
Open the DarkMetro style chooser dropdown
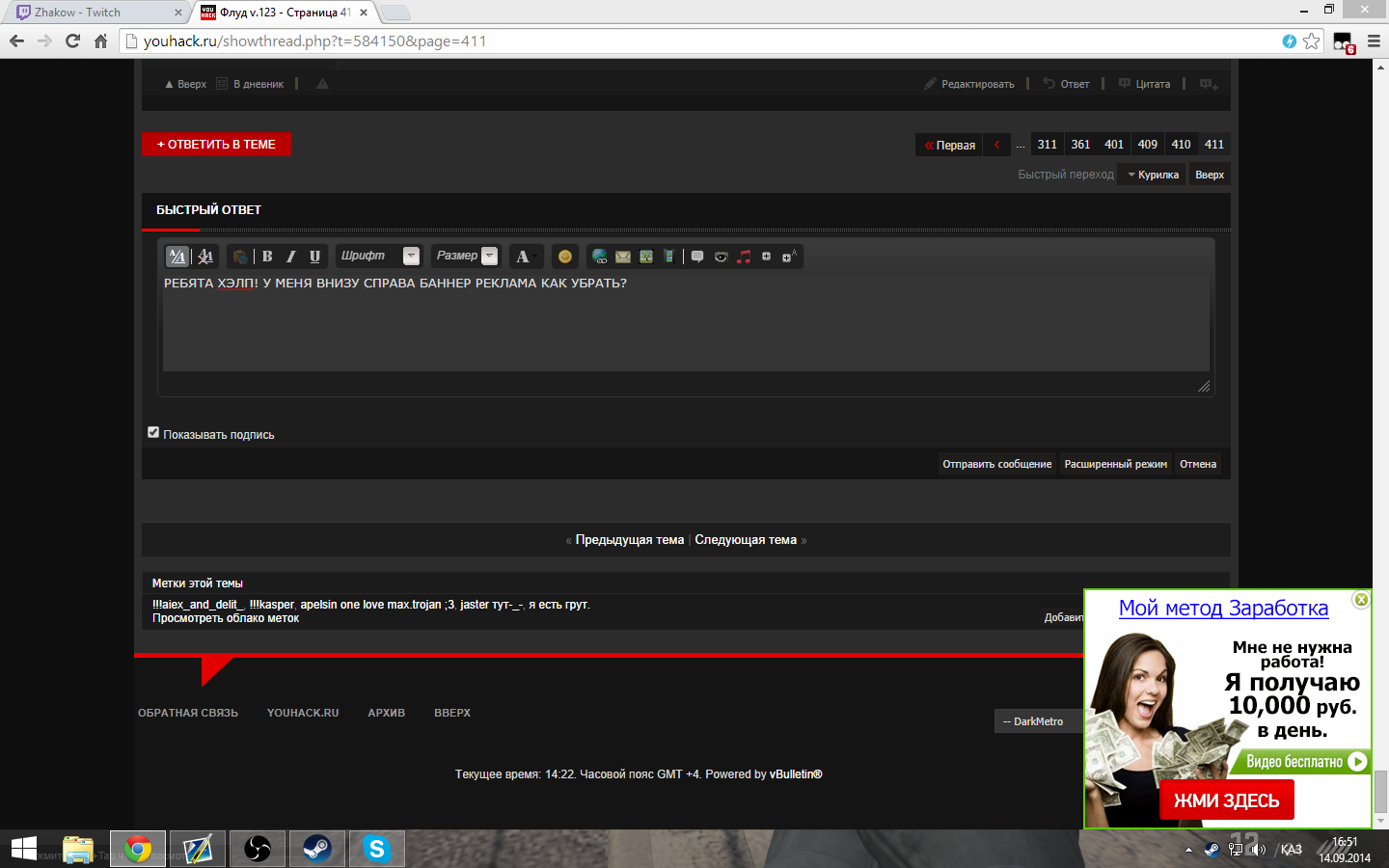click(1039, 721)
